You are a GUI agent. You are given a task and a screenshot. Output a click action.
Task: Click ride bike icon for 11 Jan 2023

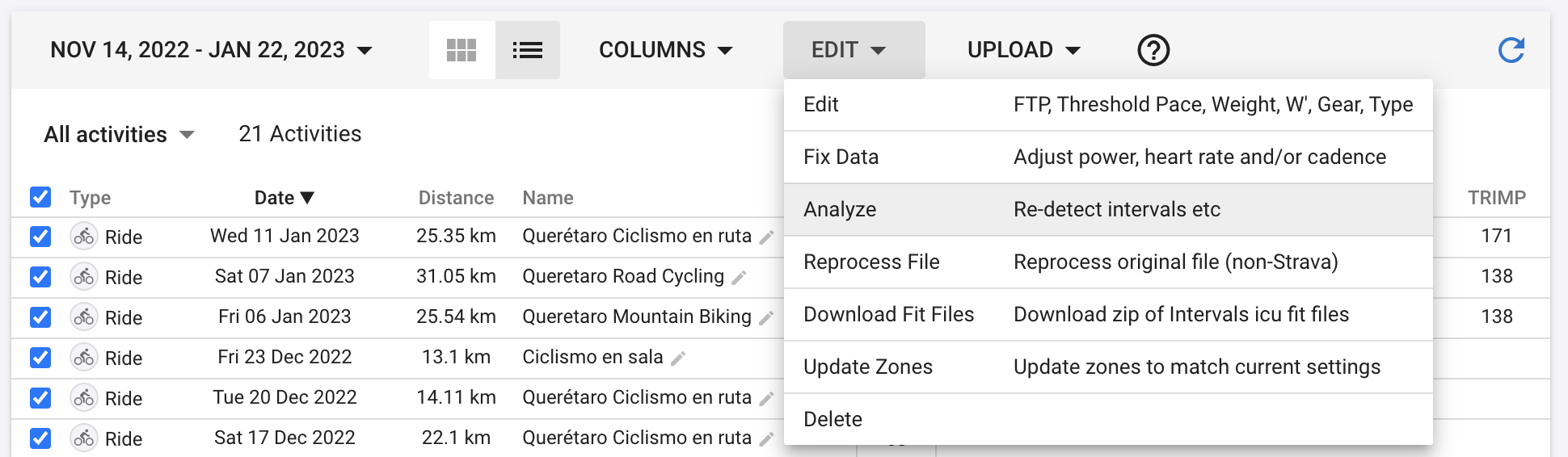84,237
